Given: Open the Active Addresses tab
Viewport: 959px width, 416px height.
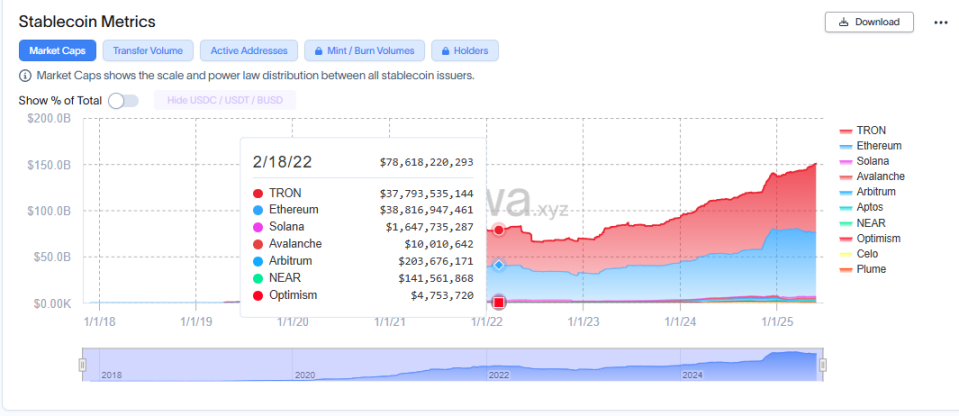Looking at the screenshot, I should pos(248,50).
